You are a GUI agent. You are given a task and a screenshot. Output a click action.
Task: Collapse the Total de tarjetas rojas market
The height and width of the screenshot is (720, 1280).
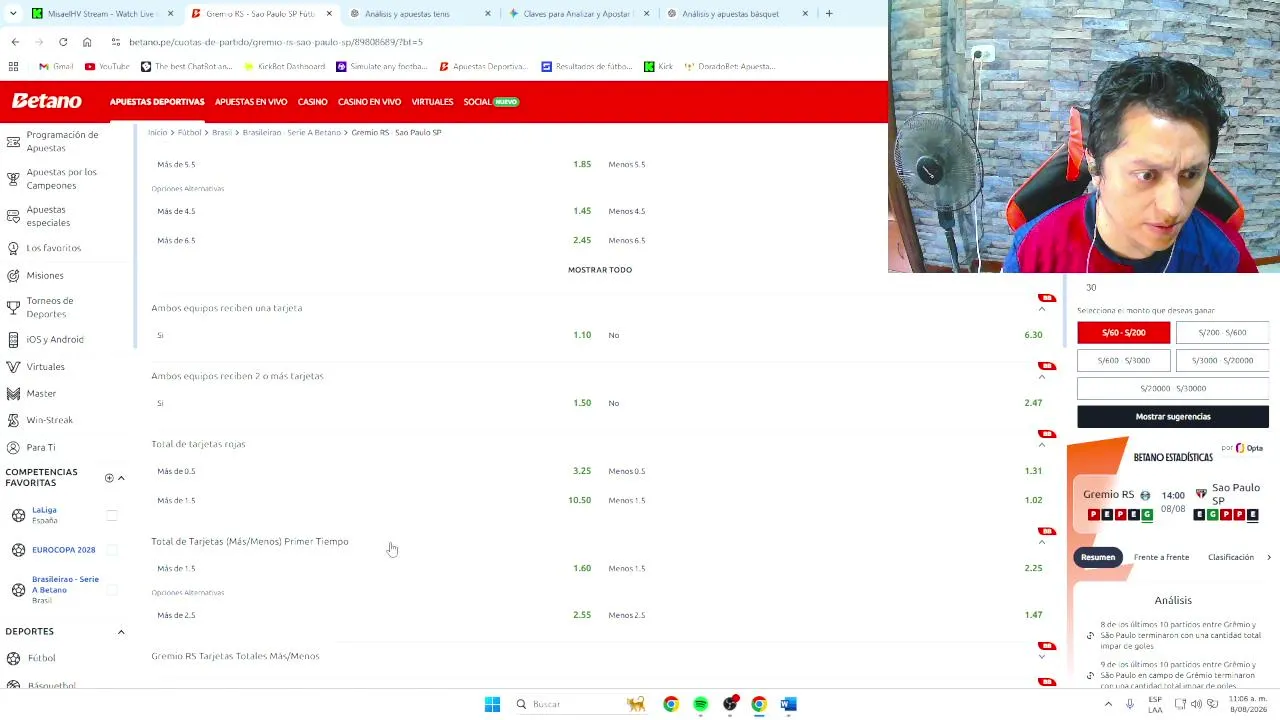click(1042, 445)
